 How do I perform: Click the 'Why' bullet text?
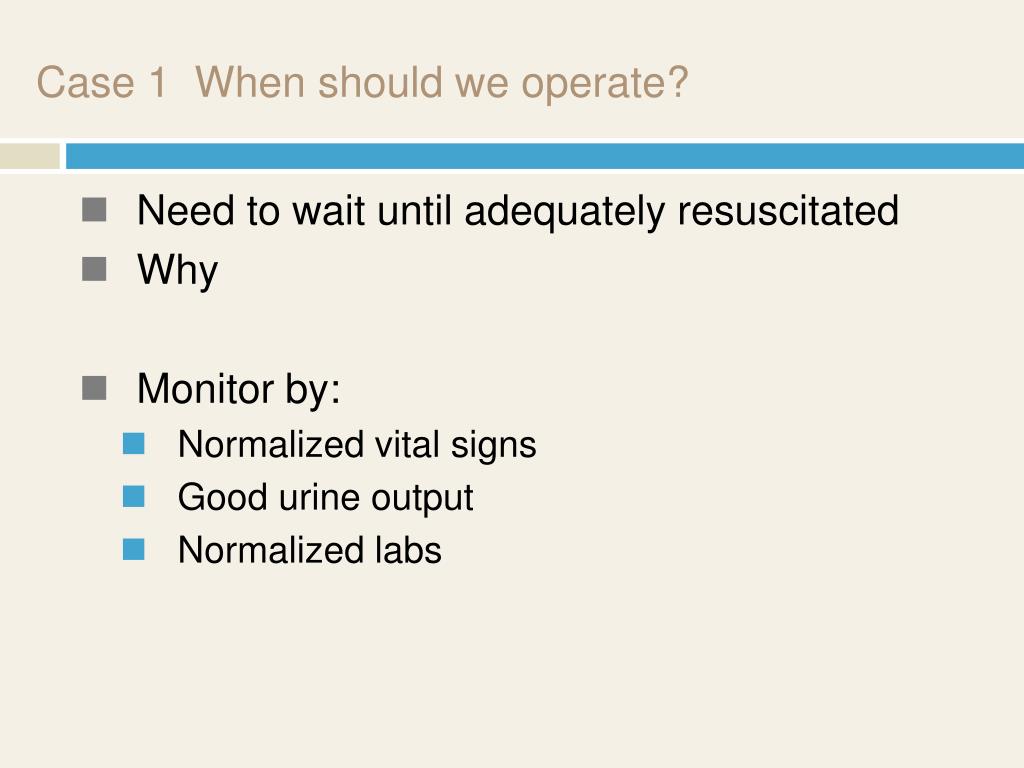(x=178, y=270)
